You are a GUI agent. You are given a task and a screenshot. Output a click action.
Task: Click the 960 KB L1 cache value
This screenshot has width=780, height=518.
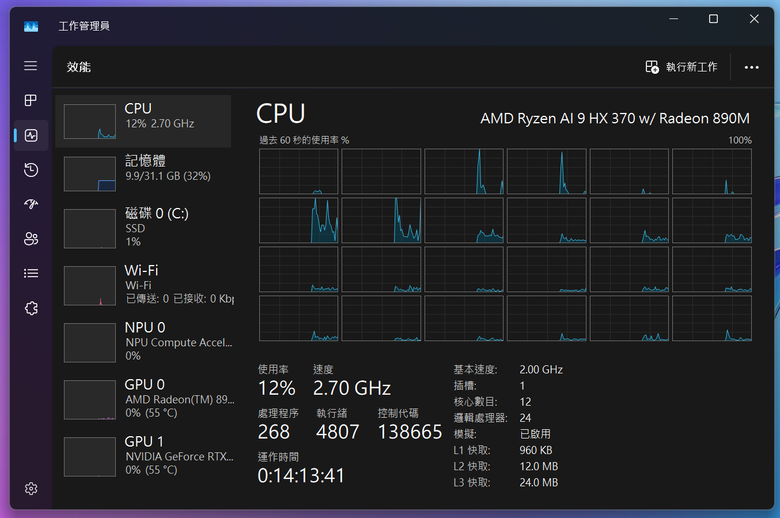point(536,450)
